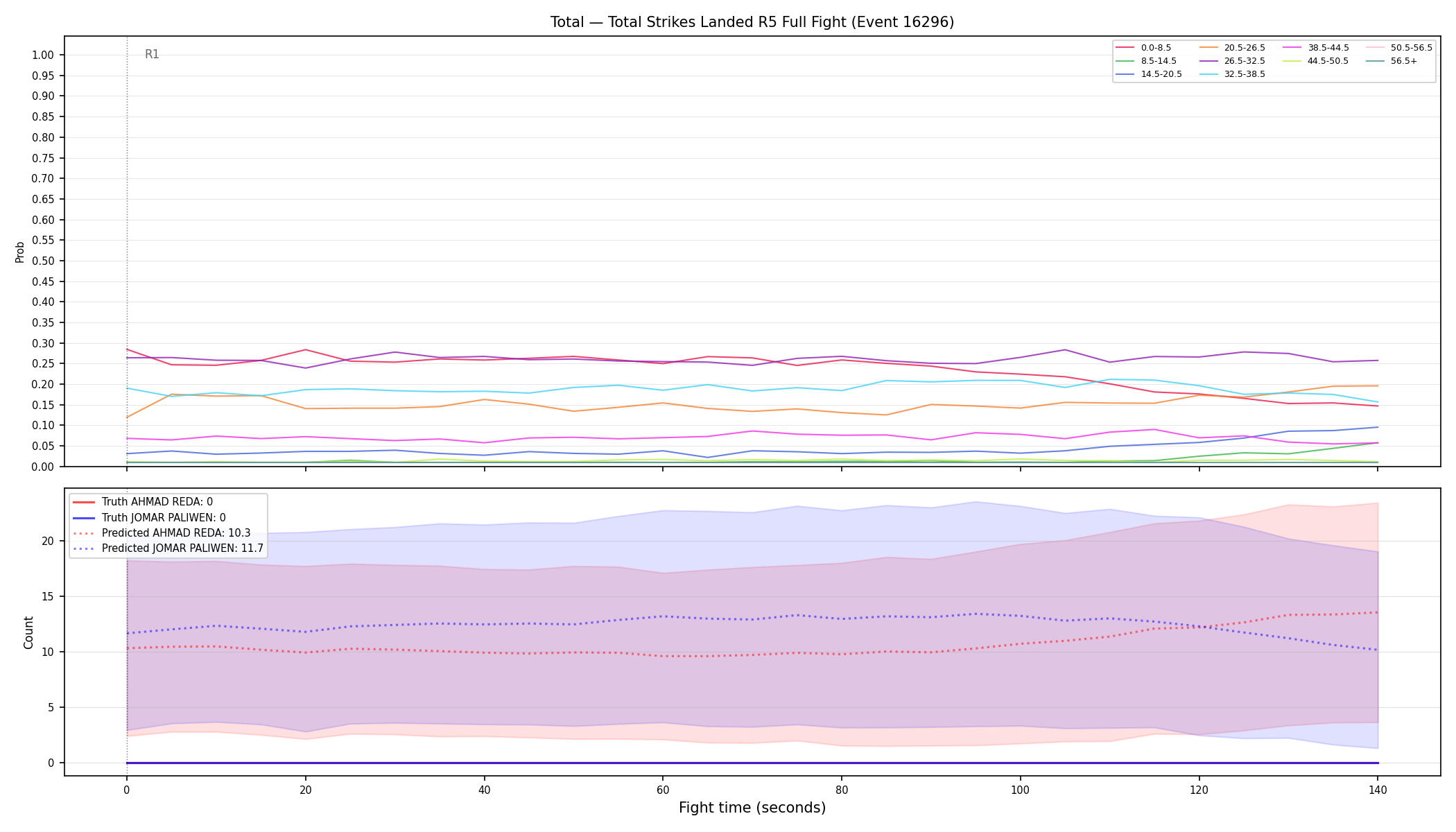Image resolution: width=1456 pixels, height=832 pixels.
Task: Select the 8.5-14.5 legend entry
Action: coord(1146,61)
